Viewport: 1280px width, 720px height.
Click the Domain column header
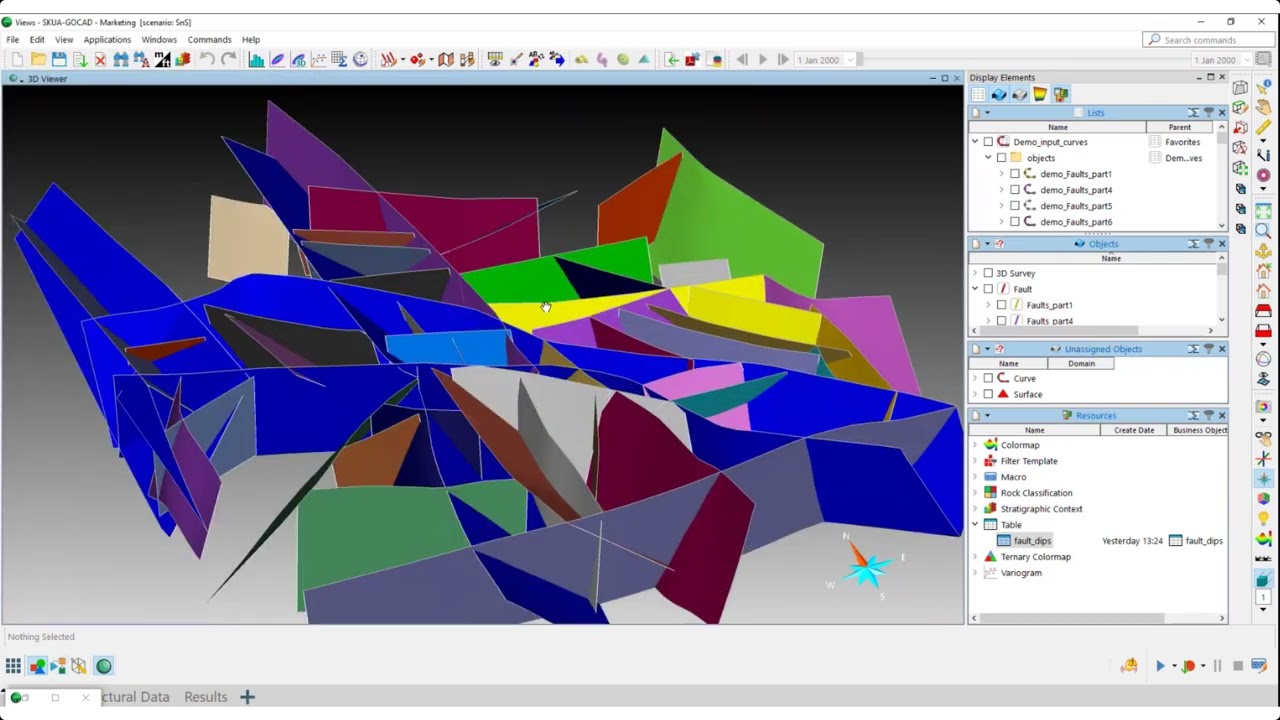coord(1081,363)
